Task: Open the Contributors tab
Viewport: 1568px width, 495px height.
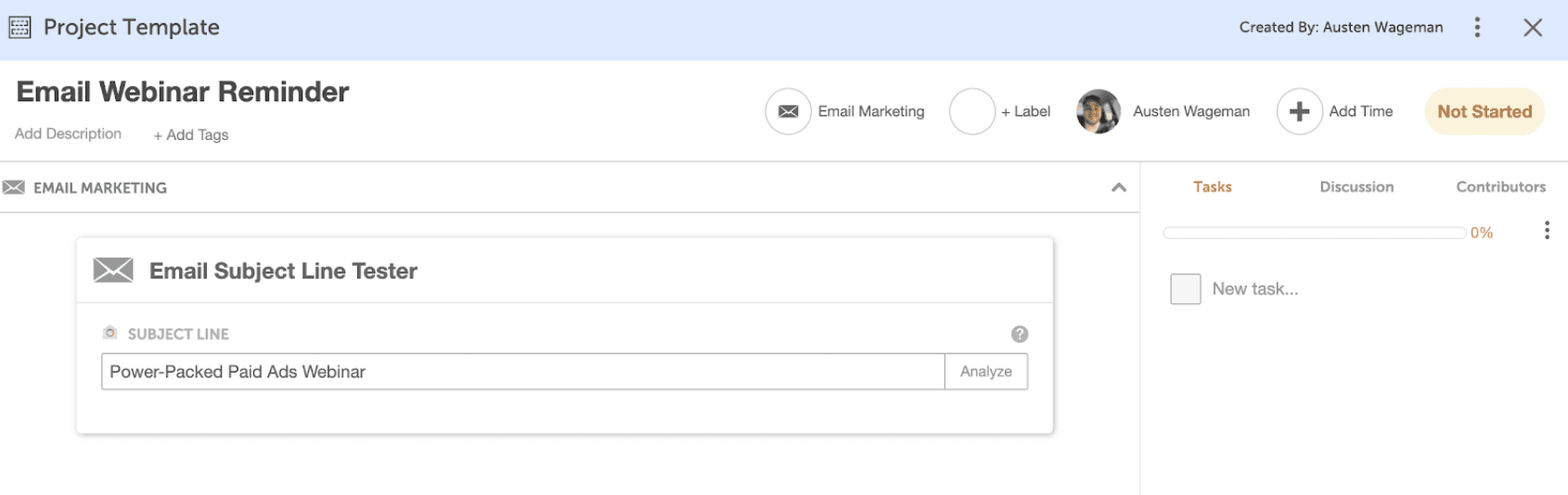Action: [x=1500, y=187]
